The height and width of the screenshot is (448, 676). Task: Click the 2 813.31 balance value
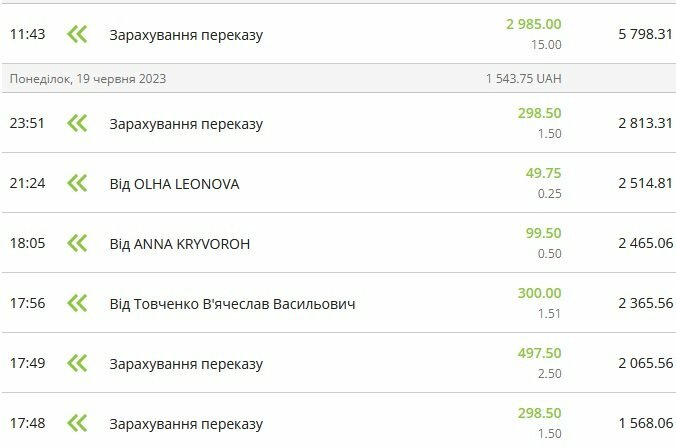(646, 123)
